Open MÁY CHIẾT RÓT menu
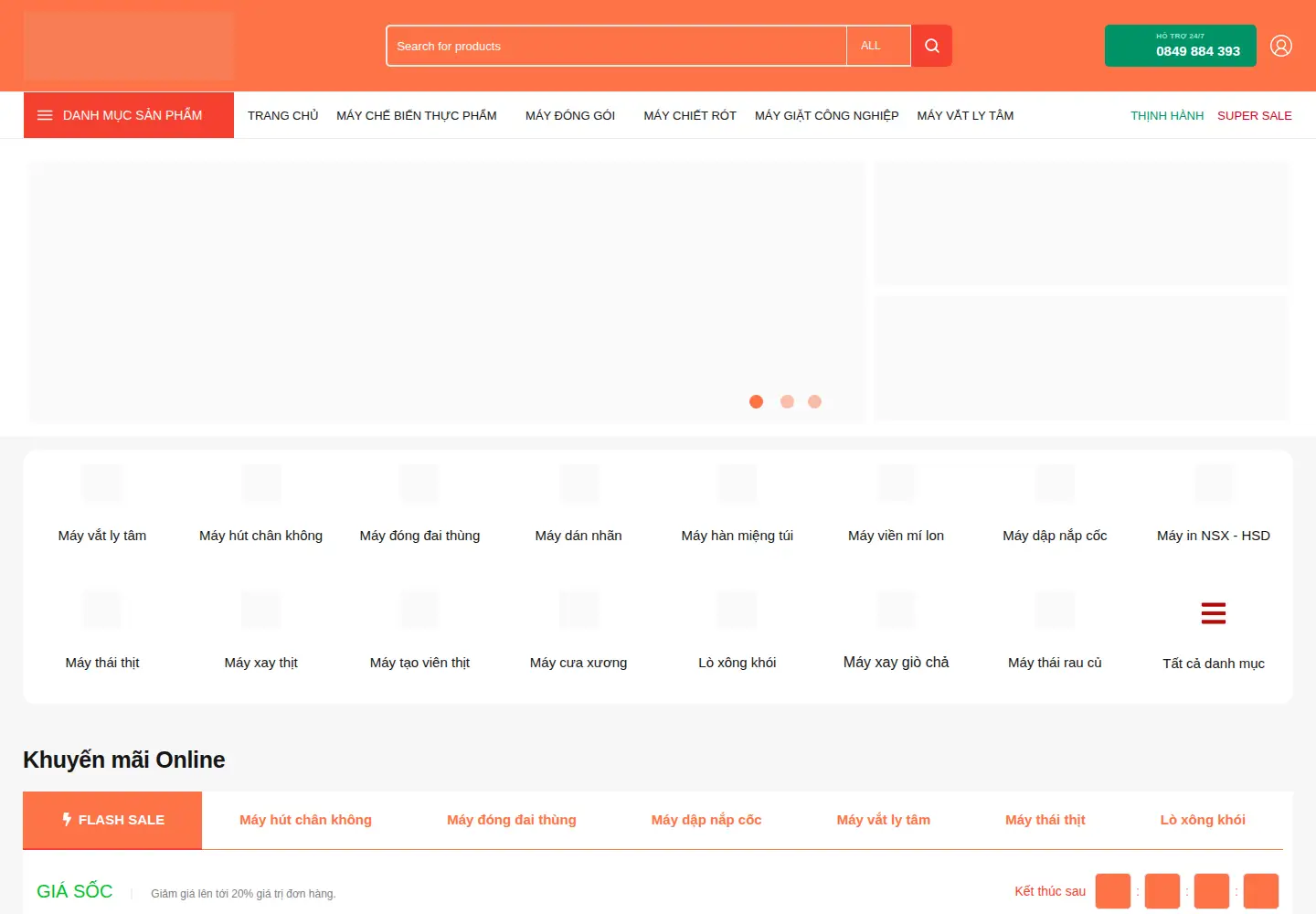The height and width of the screenshot is (914, 1316). click(x=690, y=115)
